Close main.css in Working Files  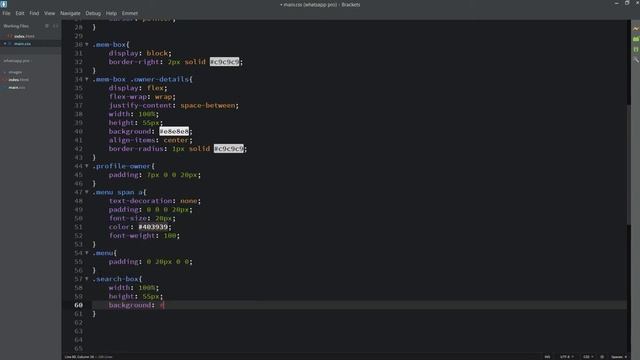tap(5, 44)
